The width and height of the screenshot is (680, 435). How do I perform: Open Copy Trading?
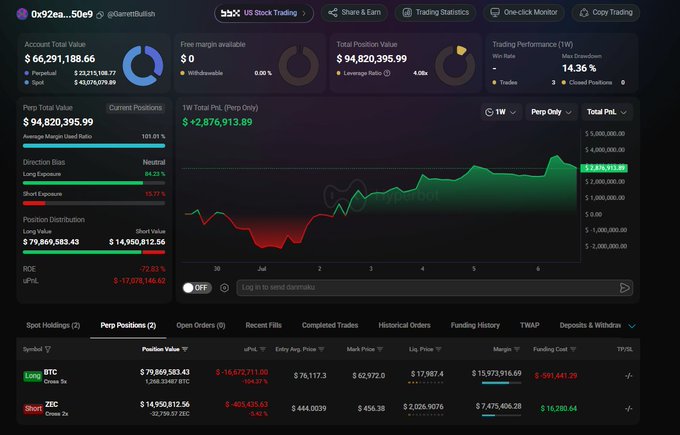606,12
